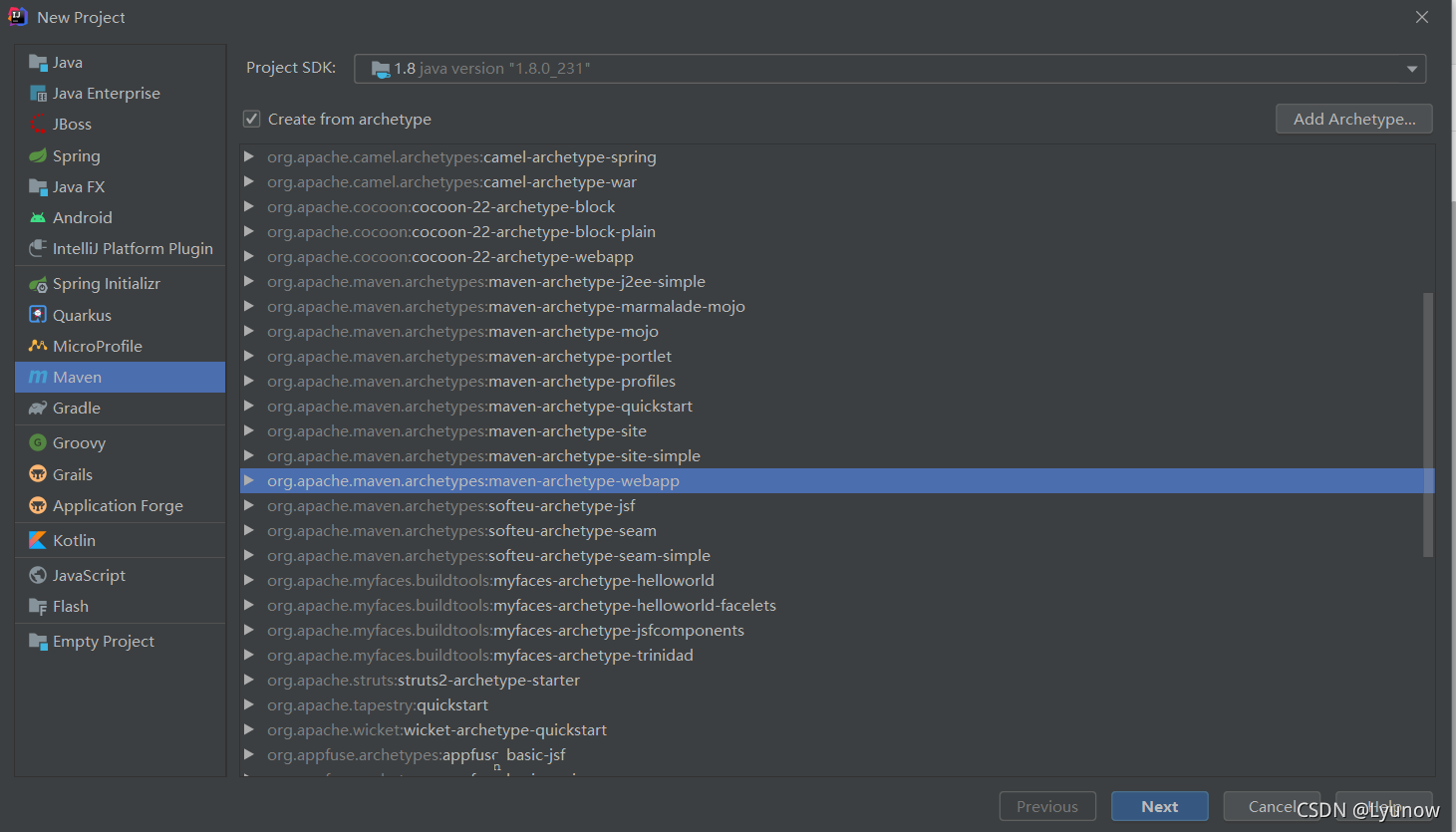
Task: Click the Maven 'm' icon
Action: (x=38, y=377)
